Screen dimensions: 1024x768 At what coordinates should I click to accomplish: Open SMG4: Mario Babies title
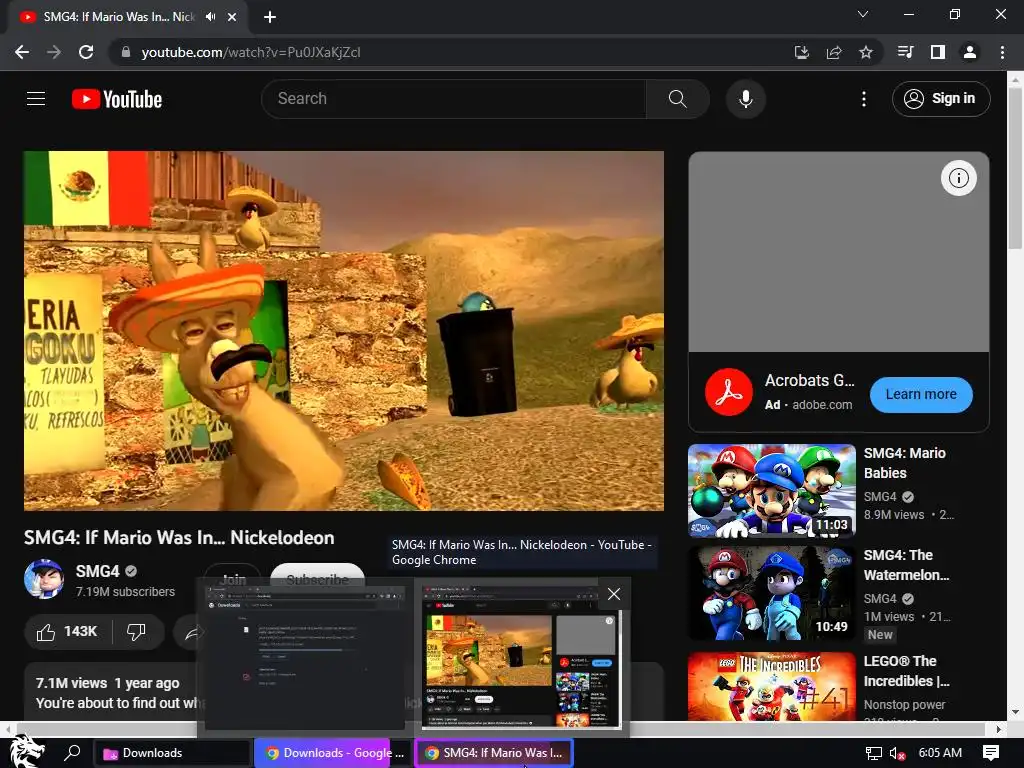point(904,463)
